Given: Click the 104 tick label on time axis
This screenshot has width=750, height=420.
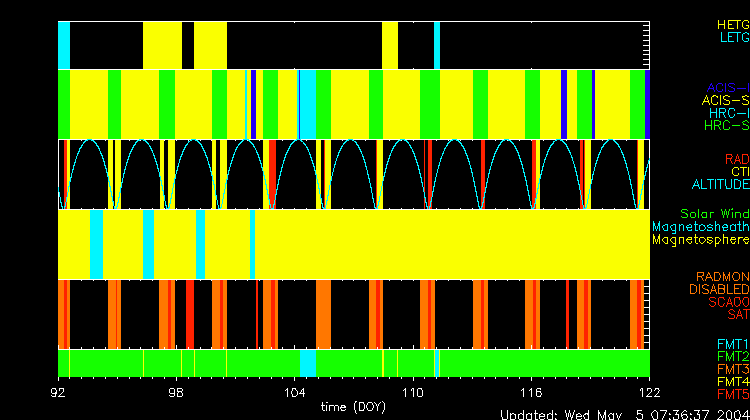Looking at the screenshot, I should click(295, 393).
